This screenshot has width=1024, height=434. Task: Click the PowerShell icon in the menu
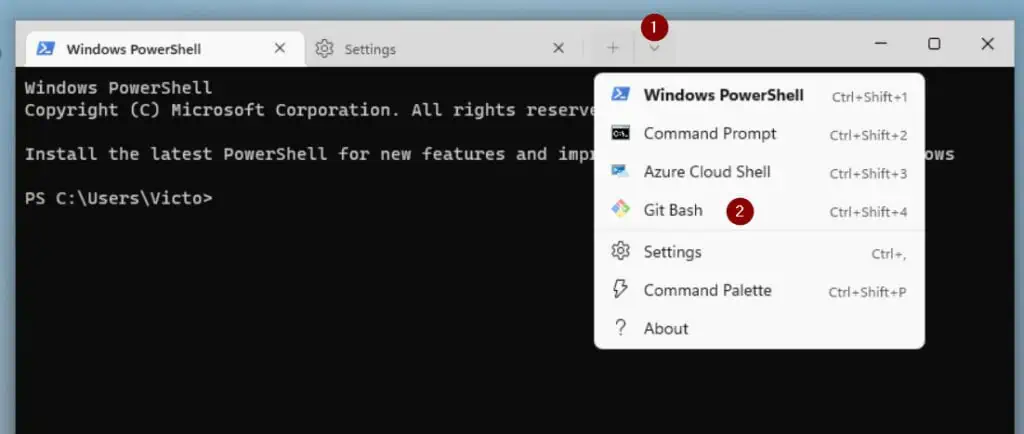[620, 95]
